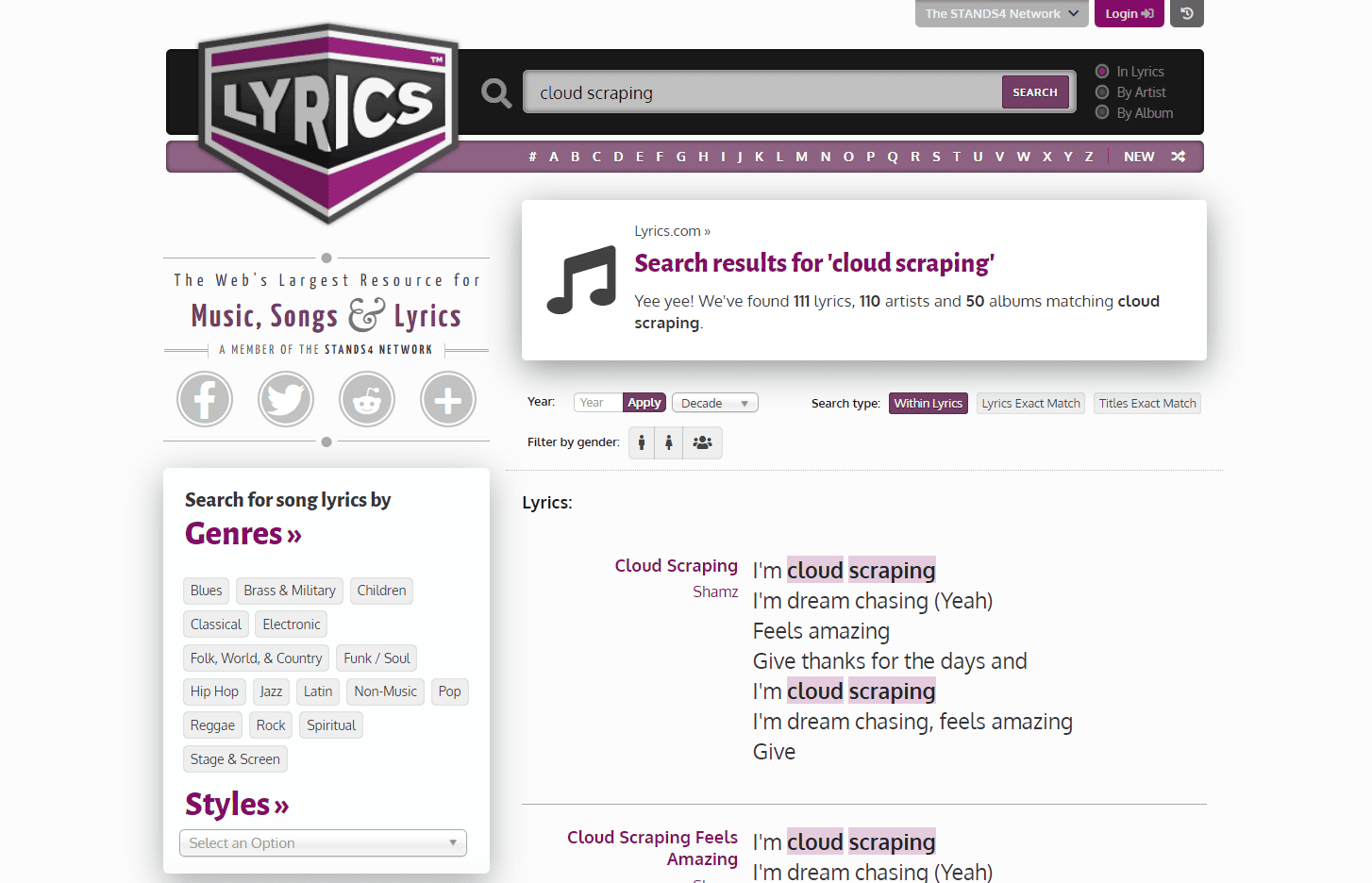Click the random shuffle icon

(x=1179, y=157)
